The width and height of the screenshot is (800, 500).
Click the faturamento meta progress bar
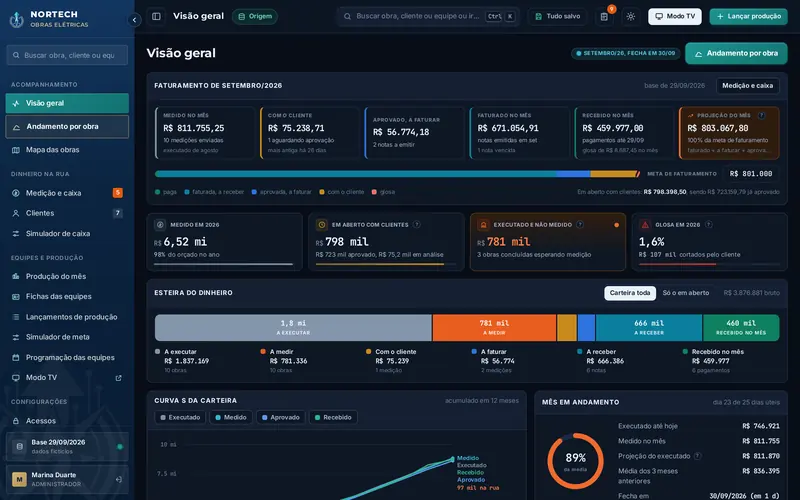(397, 174)
